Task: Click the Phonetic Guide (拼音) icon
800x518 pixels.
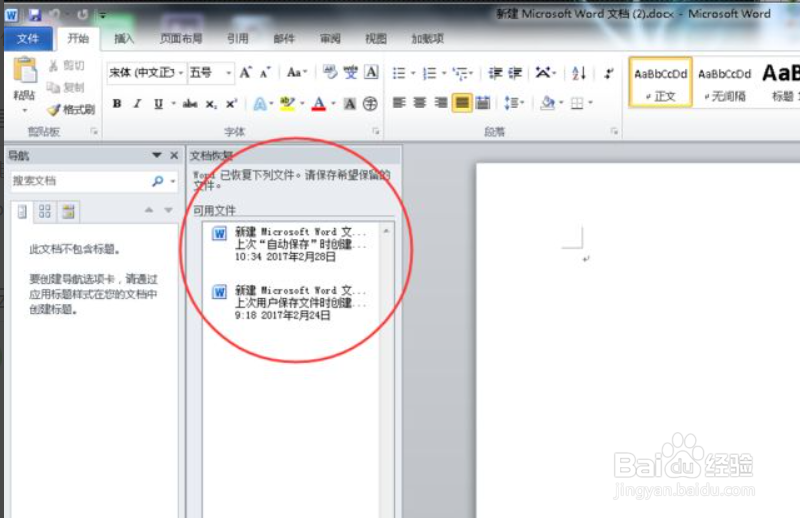Action: pyautogui.click(x=351, y=72)
